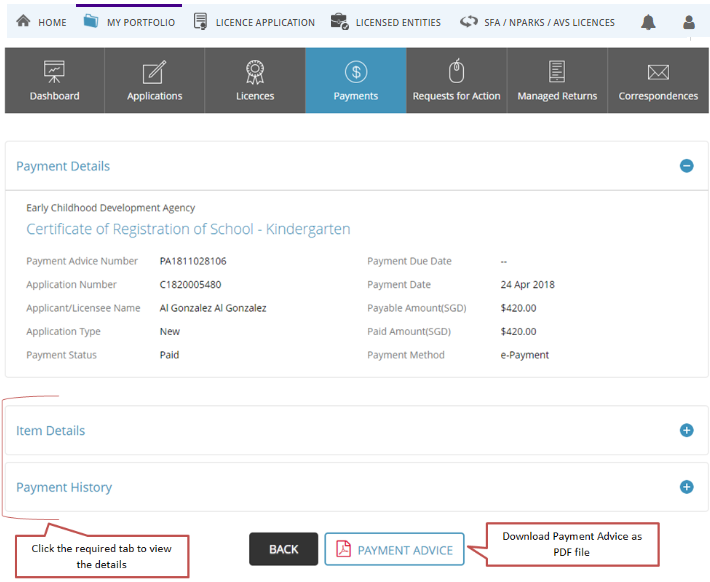Select LICENSED ENTITIES menu item

pyautogui.click(x=386, y=22)
